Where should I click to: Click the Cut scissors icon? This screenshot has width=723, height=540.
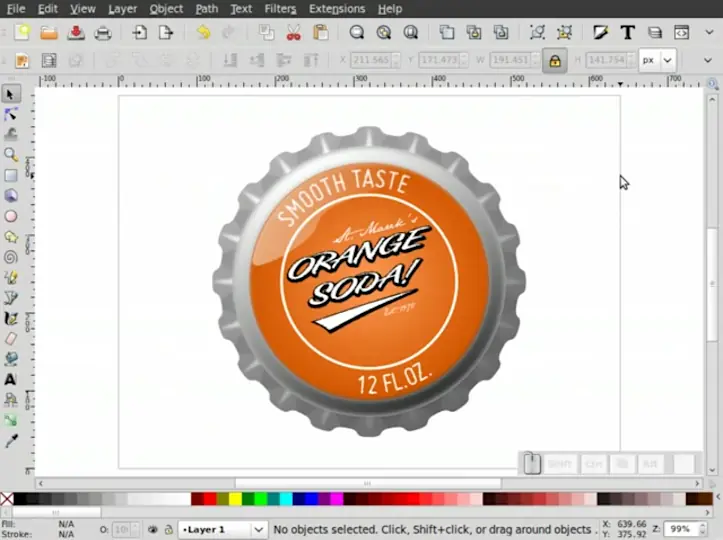(x=293, y=33)
